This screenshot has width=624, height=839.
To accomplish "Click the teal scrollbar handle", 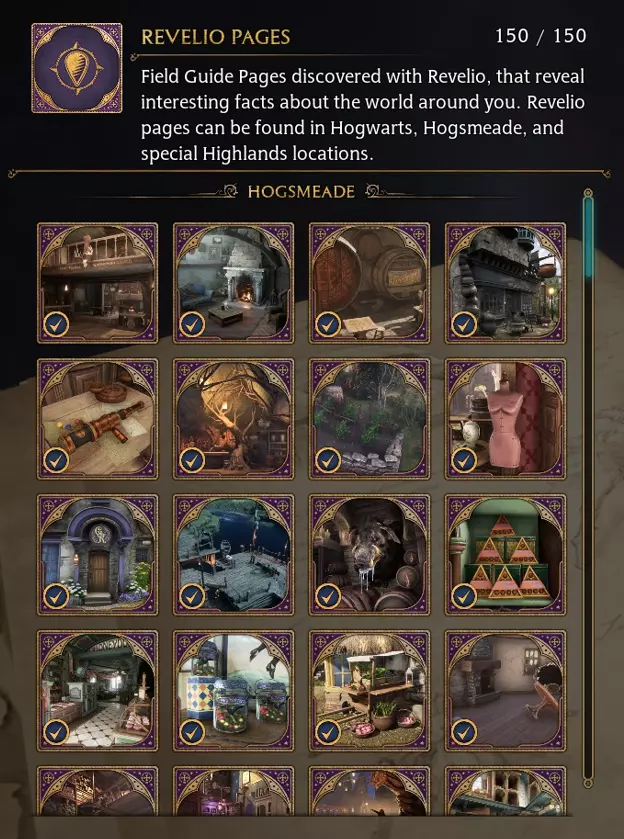I will 588,238.
